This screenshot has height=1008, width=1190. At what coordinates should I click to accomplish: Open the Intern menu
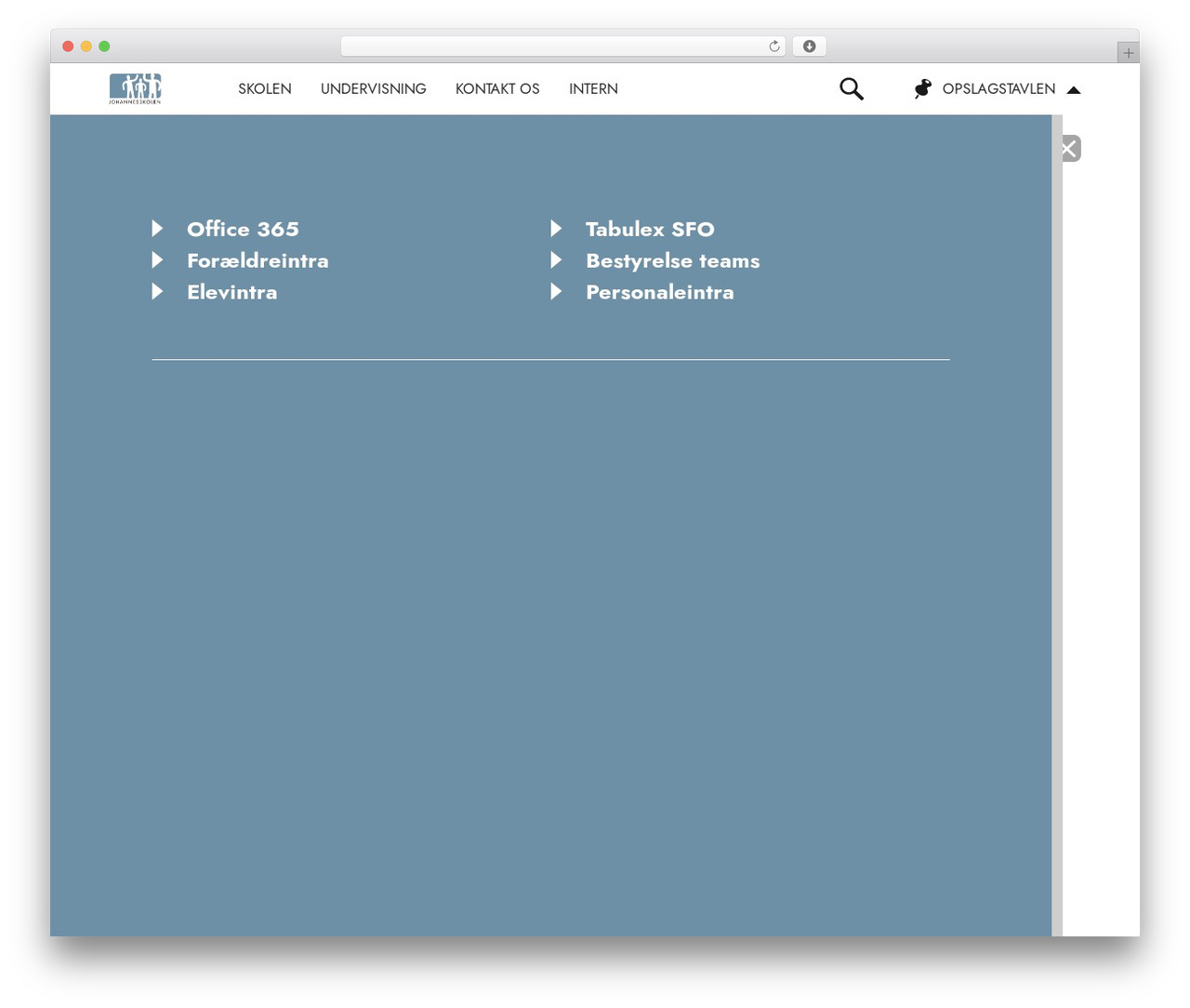[593, 88]
